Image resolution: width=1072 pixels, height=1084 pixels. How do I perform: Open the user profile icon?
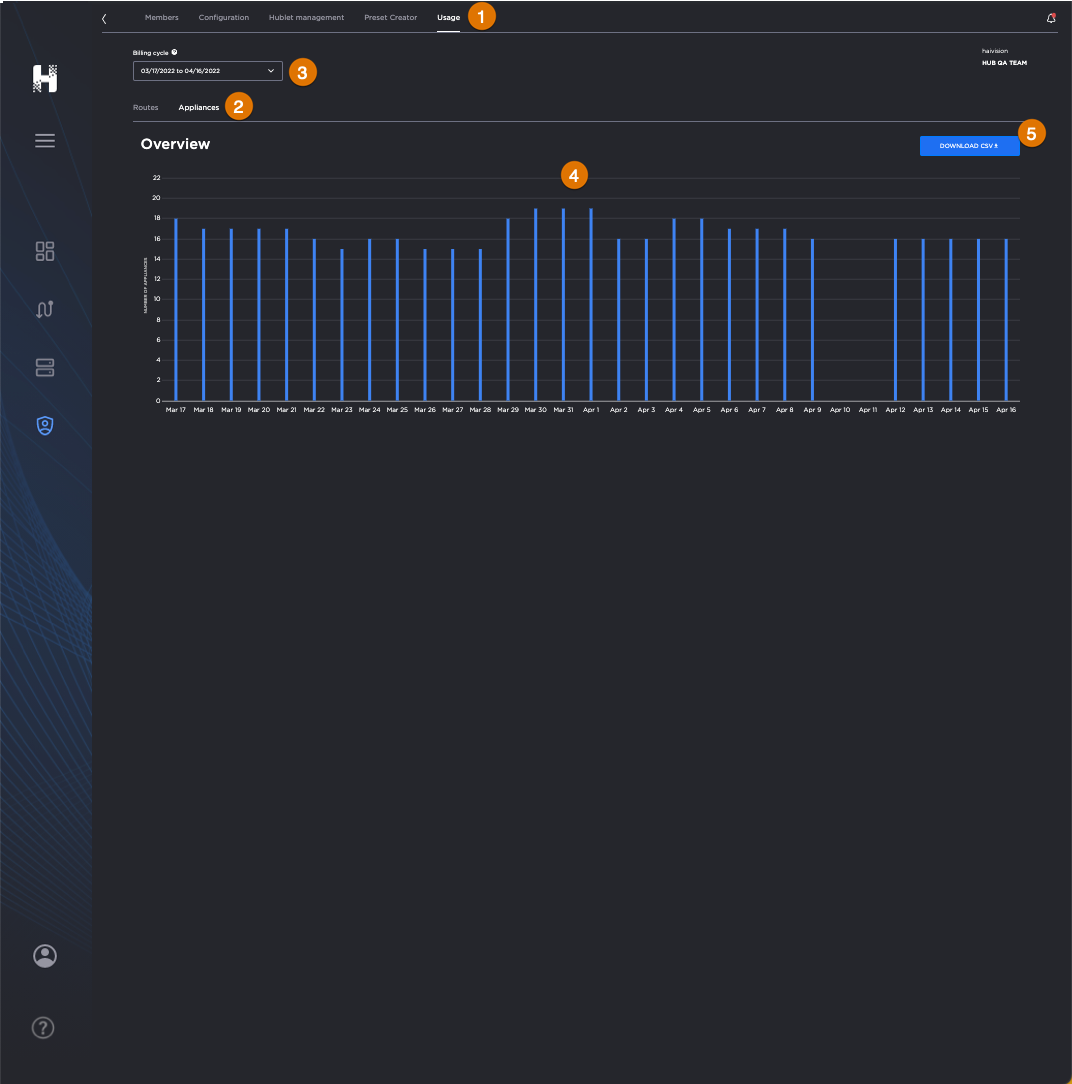point(44,956)
